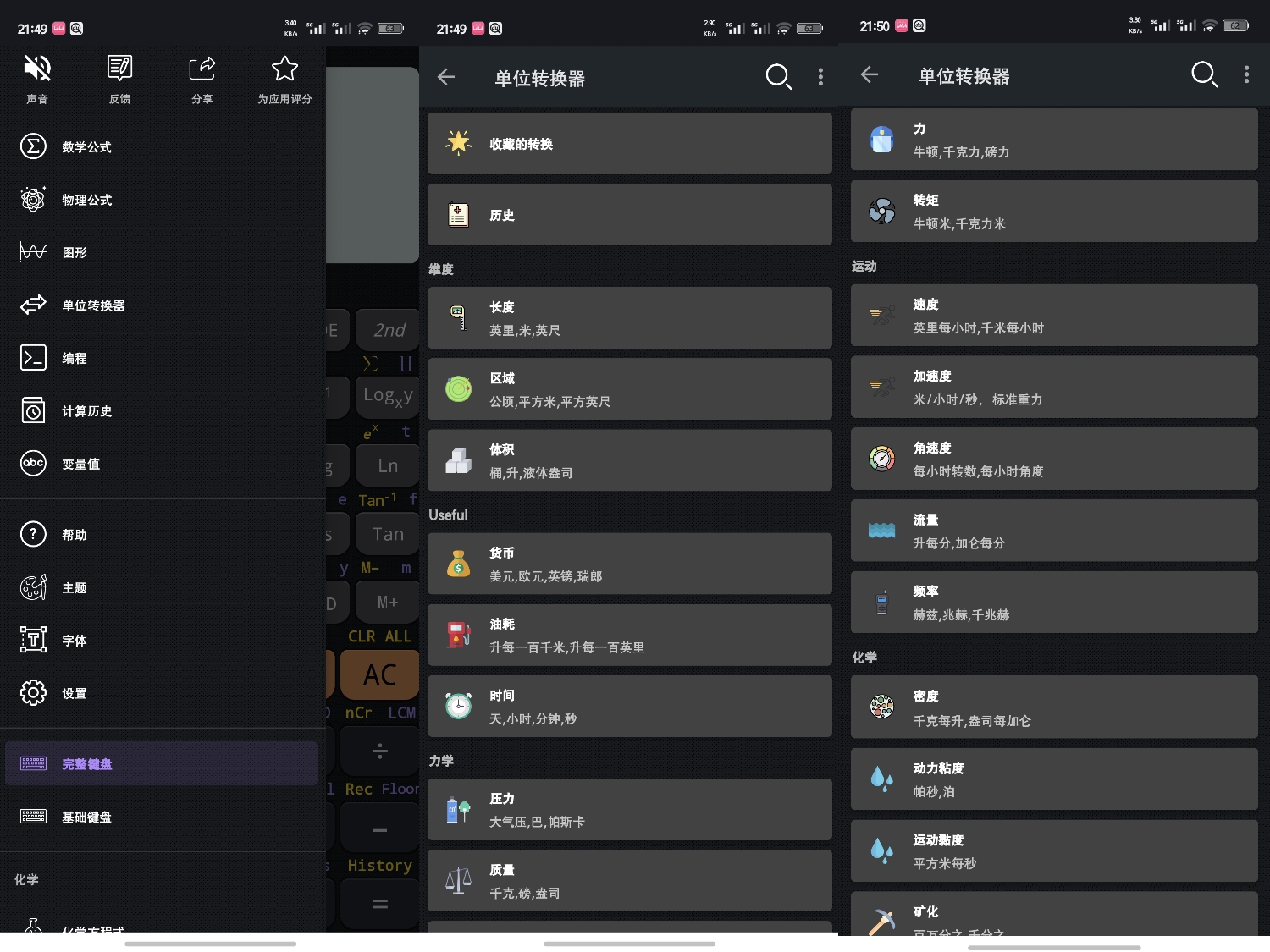1270x952 pixels.
Task: Search in the middle 单位转换器 screen
Action: (x=779, y=77)
